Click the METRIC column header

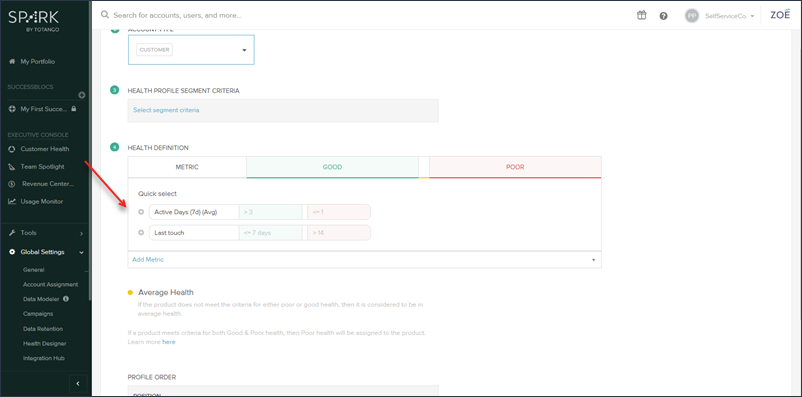point(187,167)
